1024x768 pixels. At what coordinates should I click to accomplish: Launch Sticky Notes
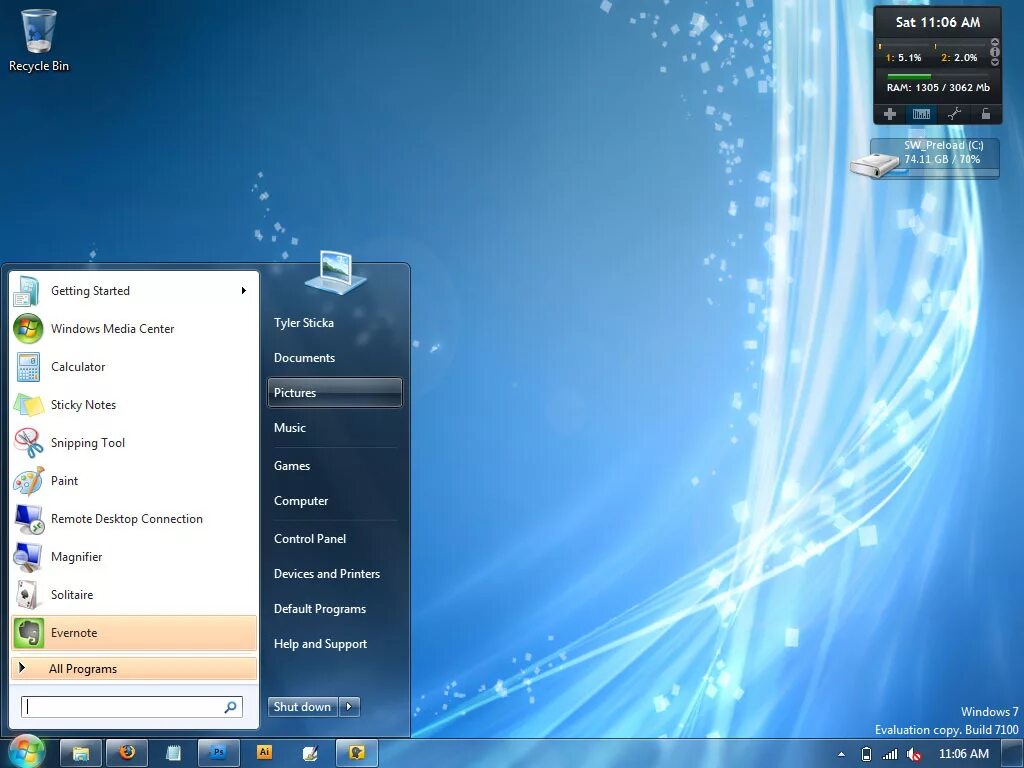(x=134, y=404)
